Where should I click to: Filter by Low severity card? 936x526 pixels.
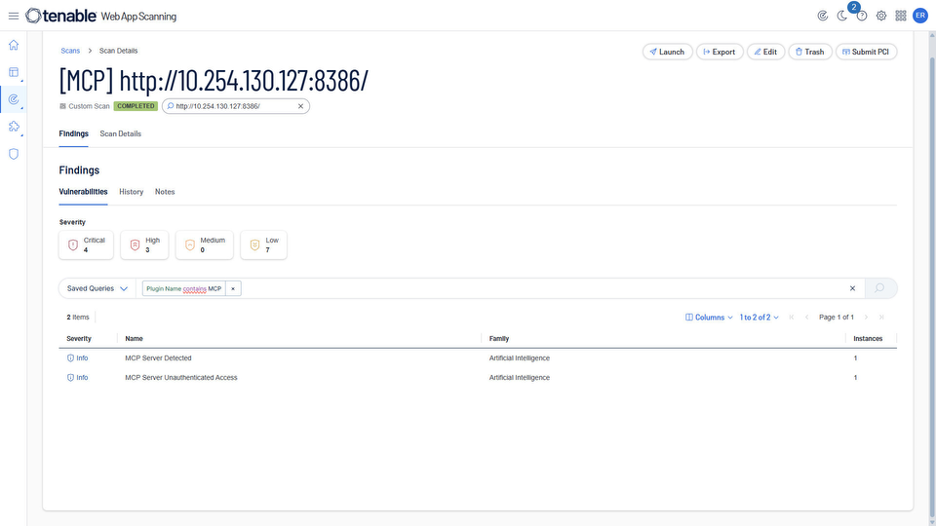point(263,245)
